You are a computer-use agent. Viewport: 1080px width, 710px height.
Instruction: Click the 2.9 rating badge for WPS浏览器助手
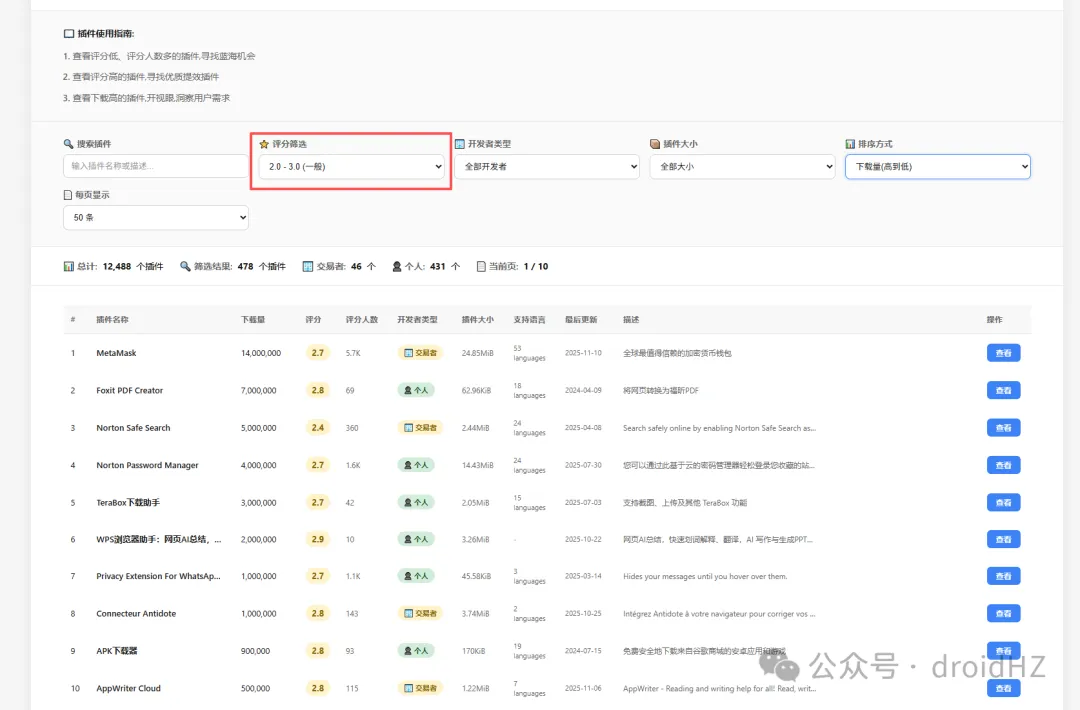pyautogui.click(x=318, y=539)
